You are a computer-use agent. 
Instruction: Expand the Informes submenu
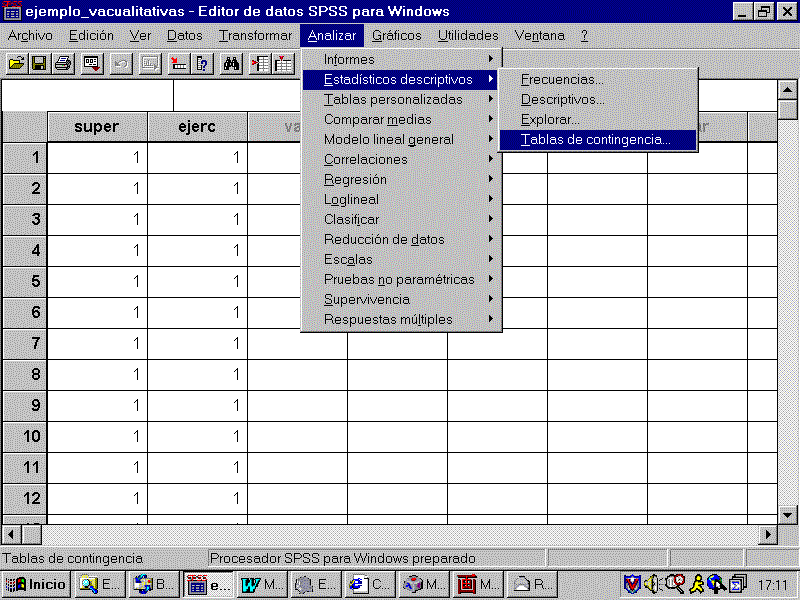401,60
